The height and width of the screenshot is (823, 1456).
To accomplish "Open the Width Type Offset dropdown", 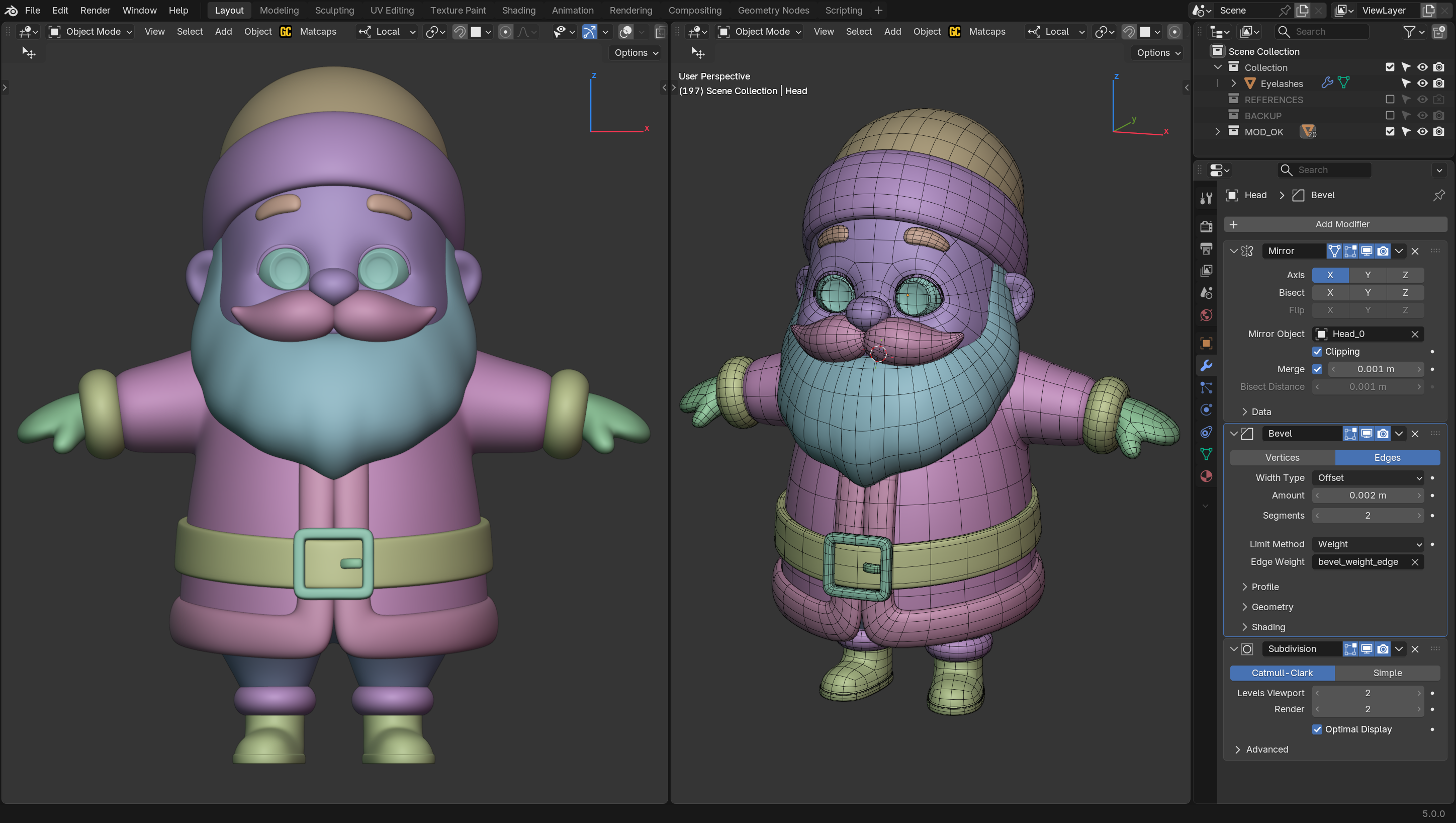I will tap(1367, 477).
